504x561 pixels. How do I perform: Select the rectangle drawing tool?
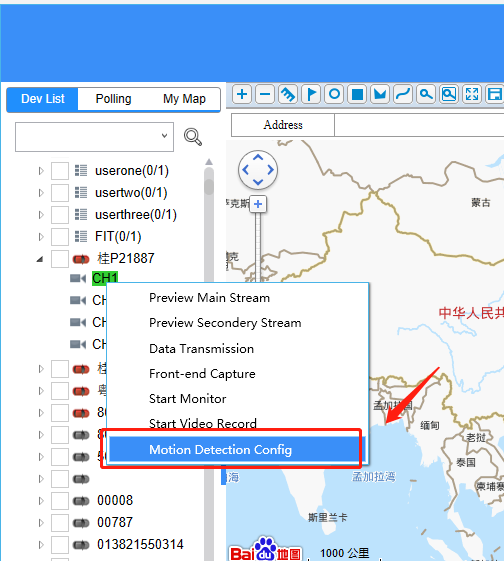(x=357, y=94)
